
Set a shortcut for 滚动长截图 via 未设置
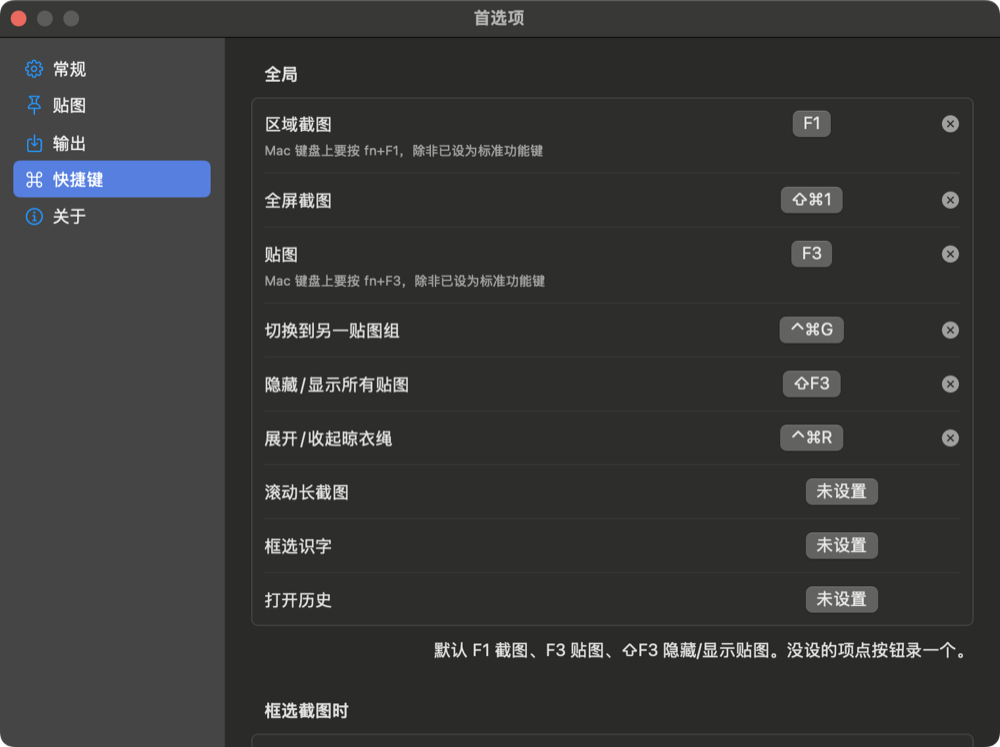coord(841,492)
